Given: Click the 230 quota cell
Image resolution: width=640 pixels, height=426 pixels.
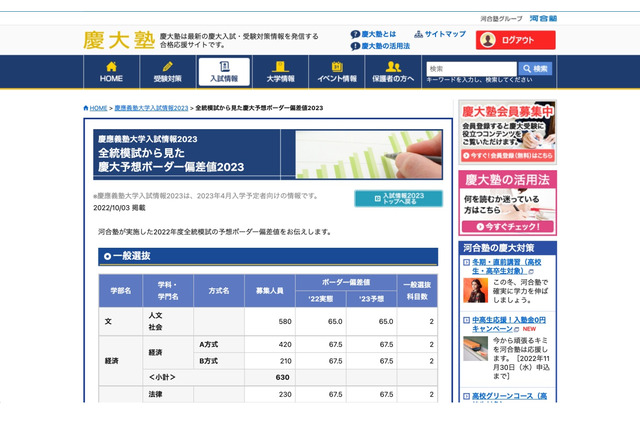Looking at the screenshot, I should click(x=270, y=395).
